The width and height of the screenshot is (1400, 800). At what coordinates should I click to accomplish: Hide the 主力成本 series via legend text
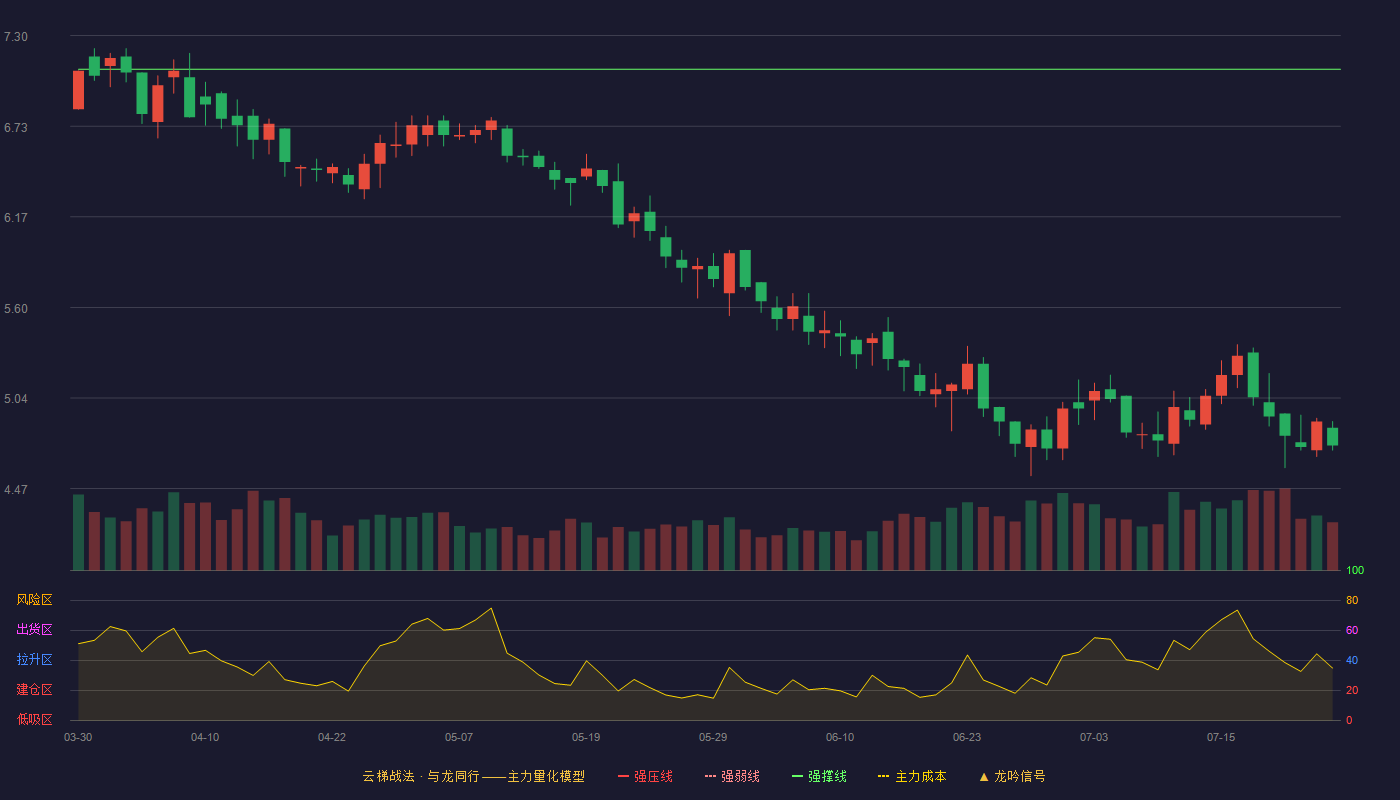pos(921,776)
